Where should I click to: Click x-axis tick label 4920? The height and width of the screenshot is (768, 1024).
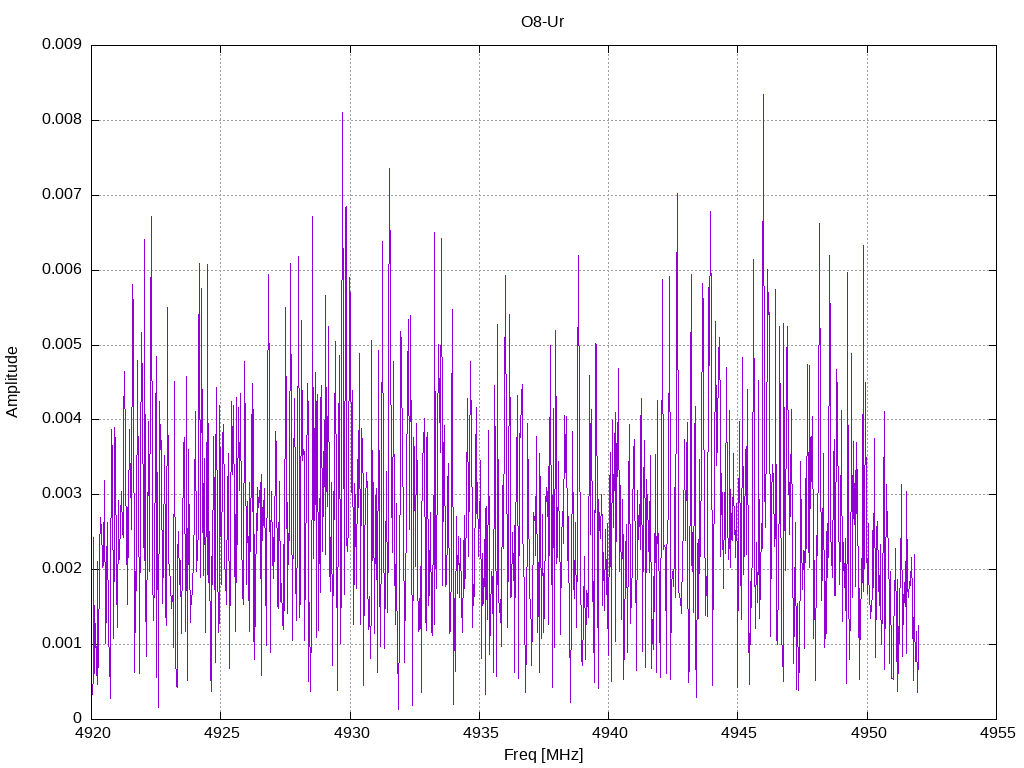93,733
